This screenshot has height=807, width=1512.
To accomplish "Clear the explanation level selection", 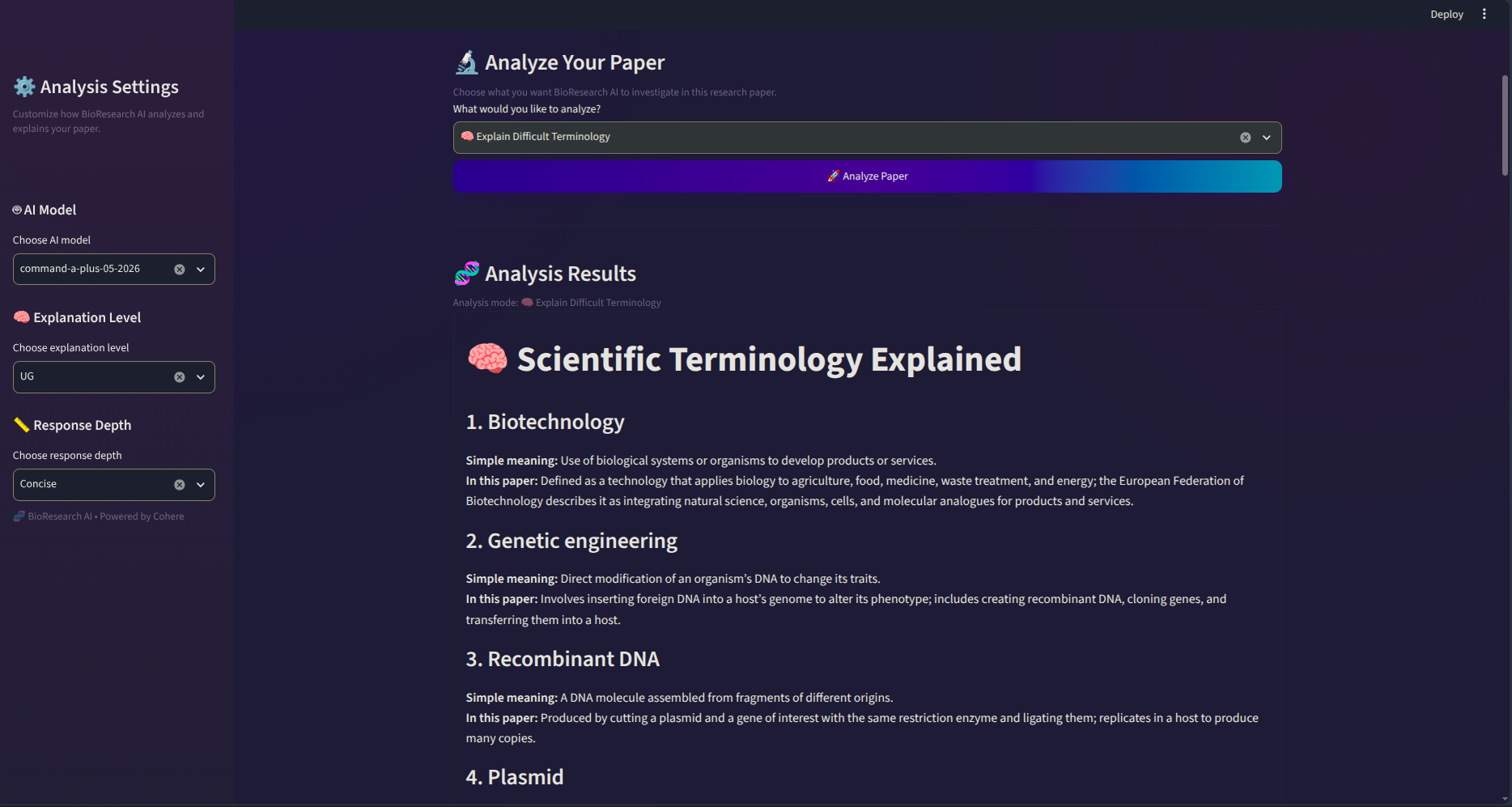I will point(180,377).
